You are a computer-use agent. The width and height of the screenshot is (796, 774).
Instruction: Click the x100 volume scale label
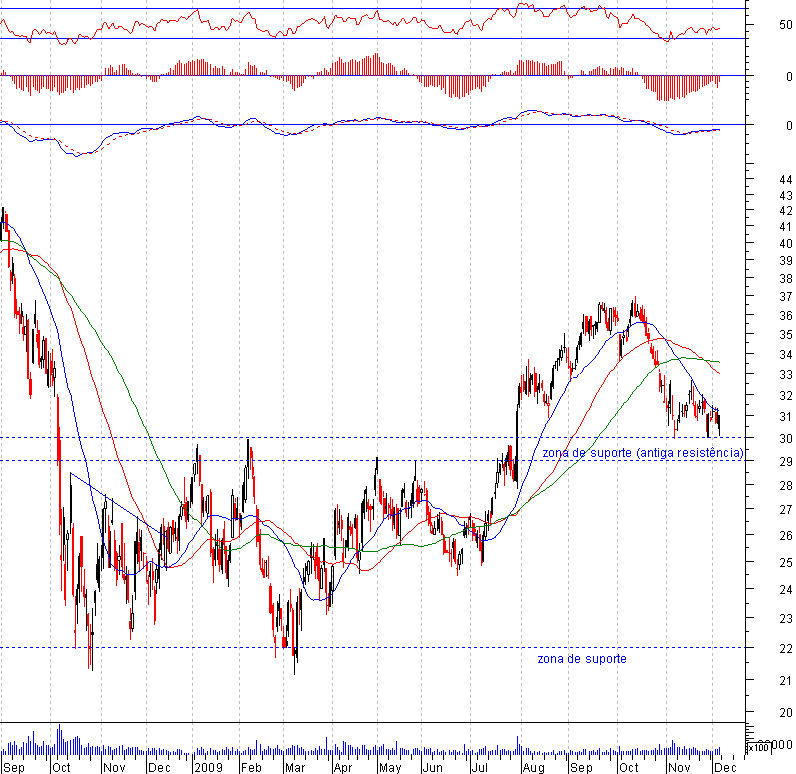coord(758,748)
